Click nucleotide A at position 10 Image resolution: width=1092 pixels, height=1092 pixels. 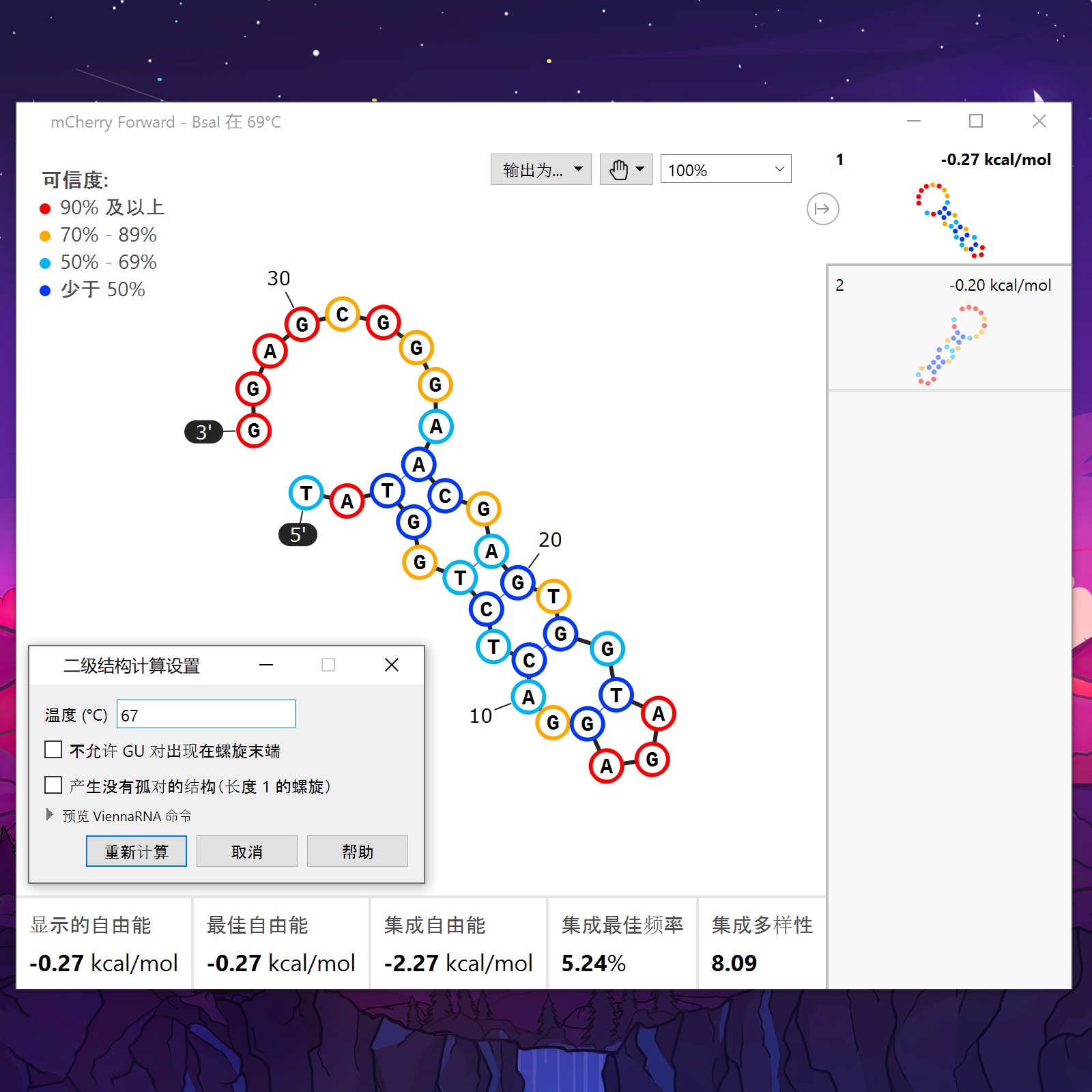click(528, 697)
